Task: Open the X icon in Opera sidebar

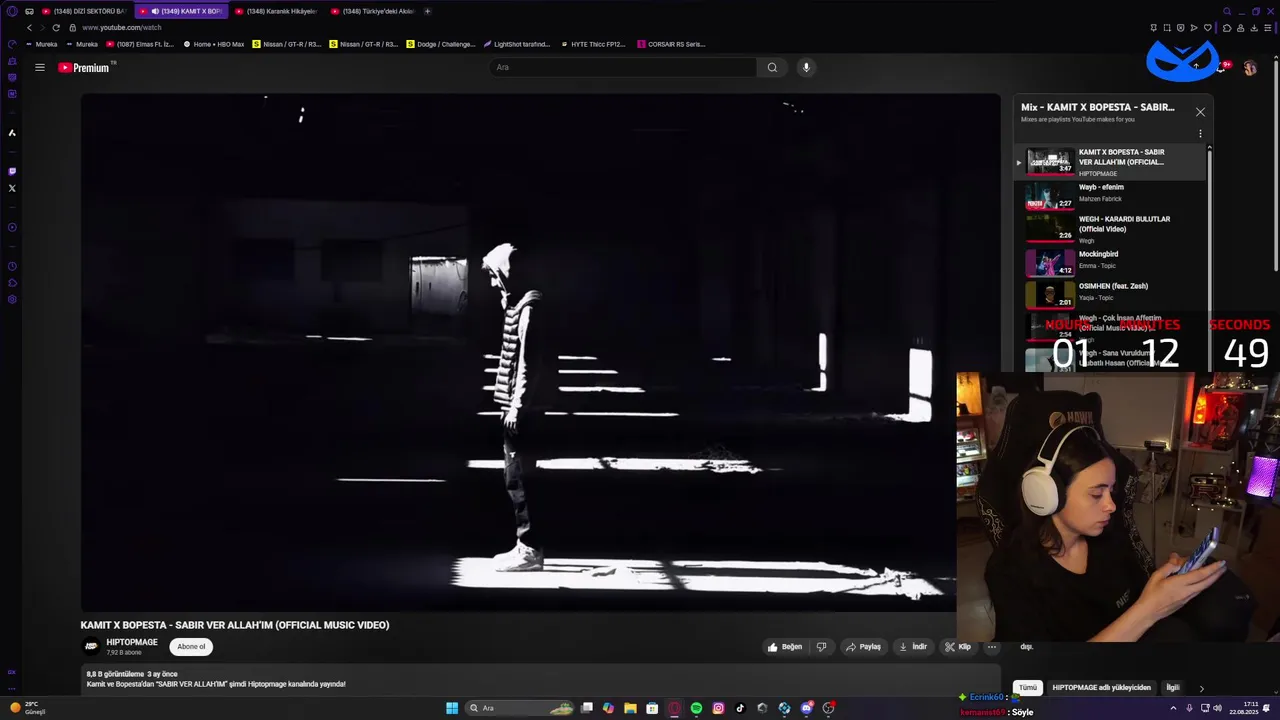Action: tap(12, 188)
